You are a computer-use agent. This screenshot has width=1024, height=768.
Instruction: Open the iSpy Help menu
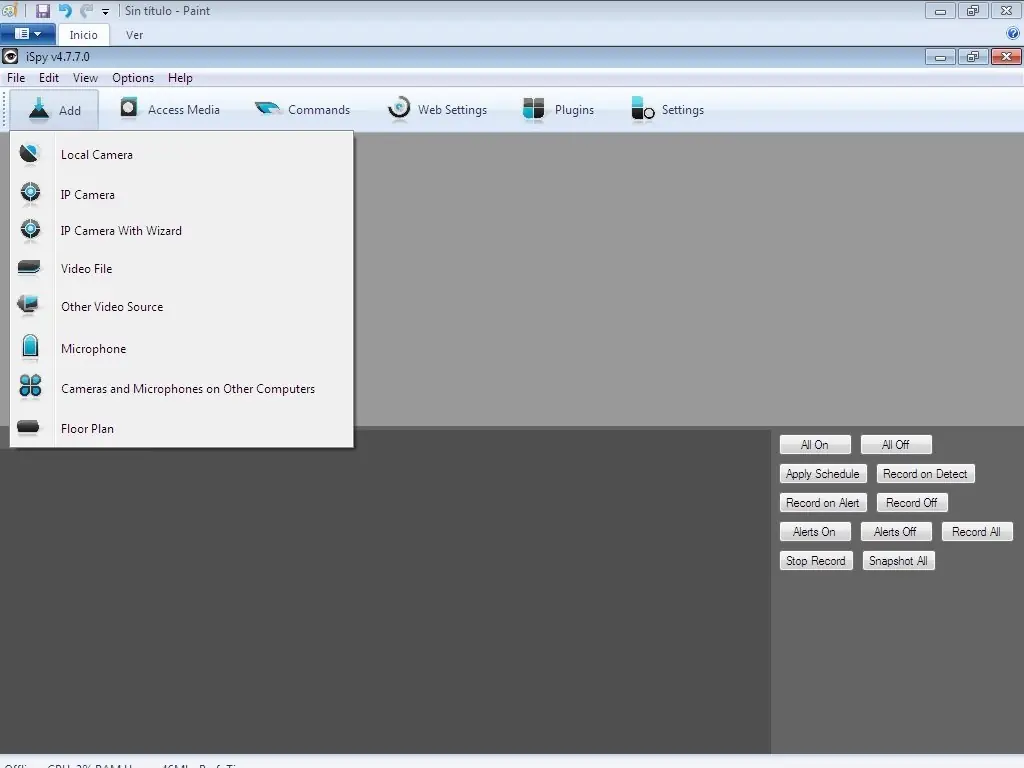pyautogui.click(x=180, y=78)
